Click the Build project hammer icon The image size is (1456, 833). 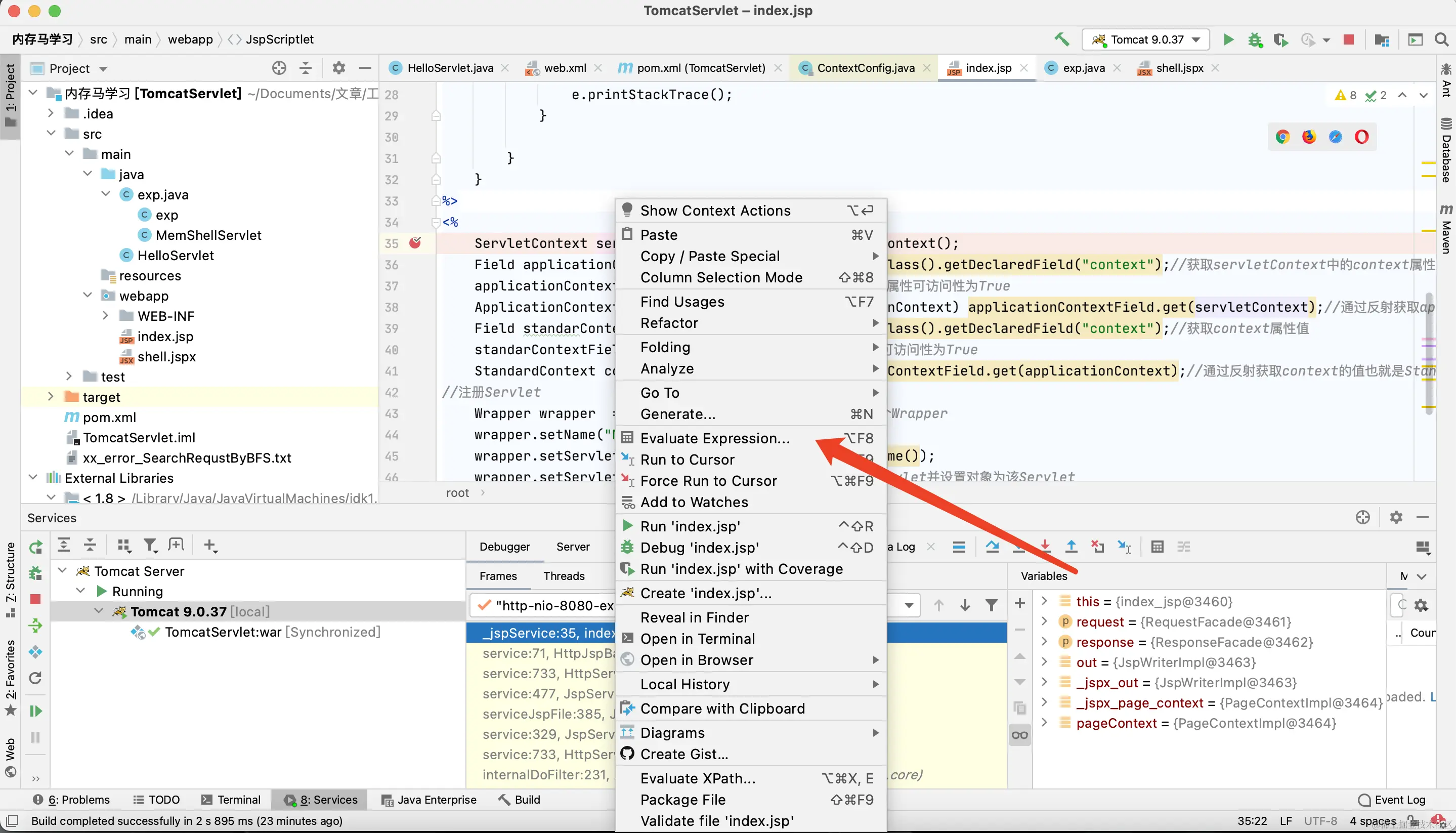[1061, 39]
